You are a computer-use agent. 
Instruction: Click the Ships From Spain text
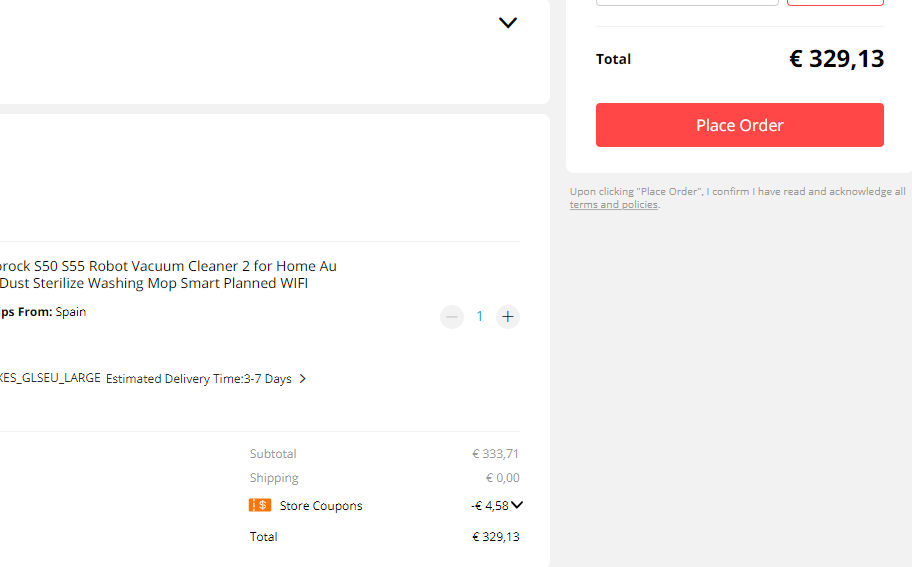tap(43, 312)
